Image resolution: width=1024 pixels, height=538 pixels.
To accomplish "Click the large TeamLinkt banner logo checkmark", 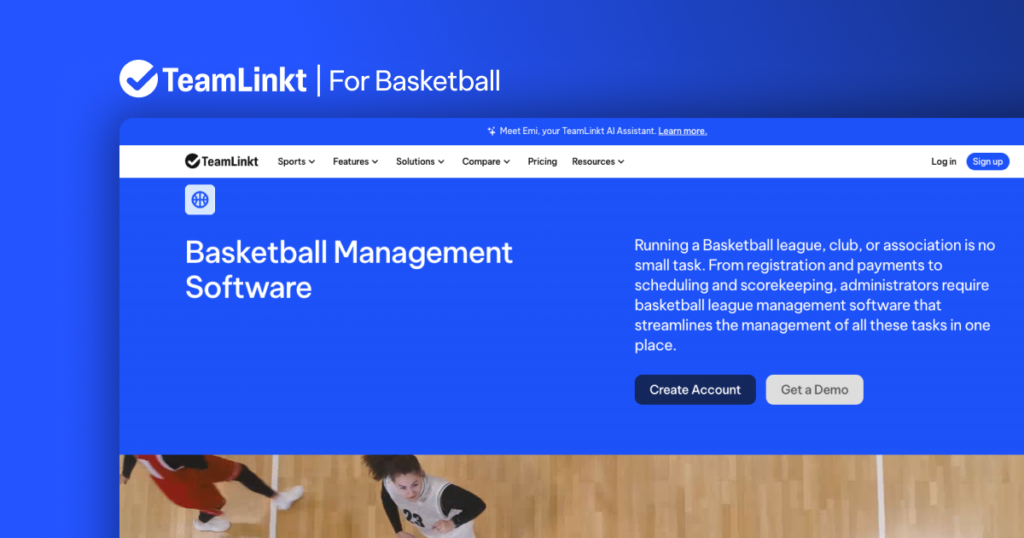I will click(x=138, y=79).
